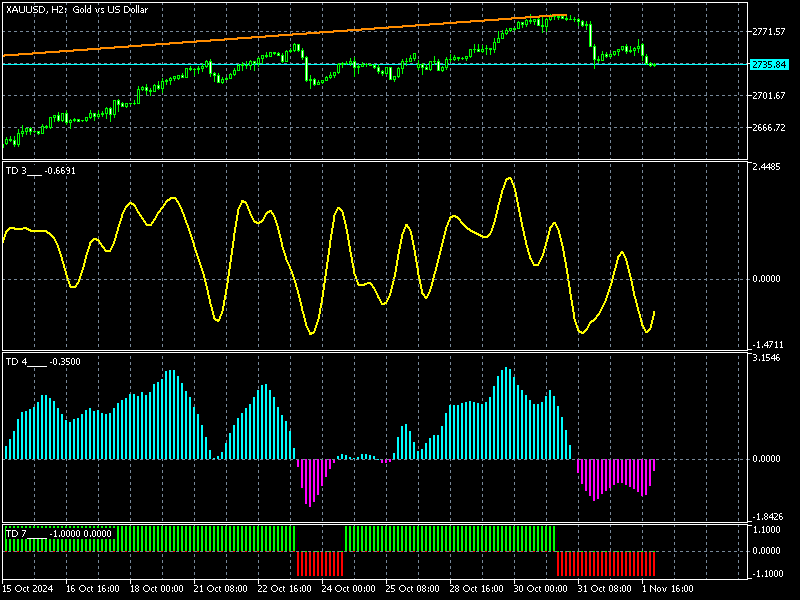This screenshot has height=600, width=800.
Task: Click the 18 Oct 00:00 time label
Action: (157, 588)
